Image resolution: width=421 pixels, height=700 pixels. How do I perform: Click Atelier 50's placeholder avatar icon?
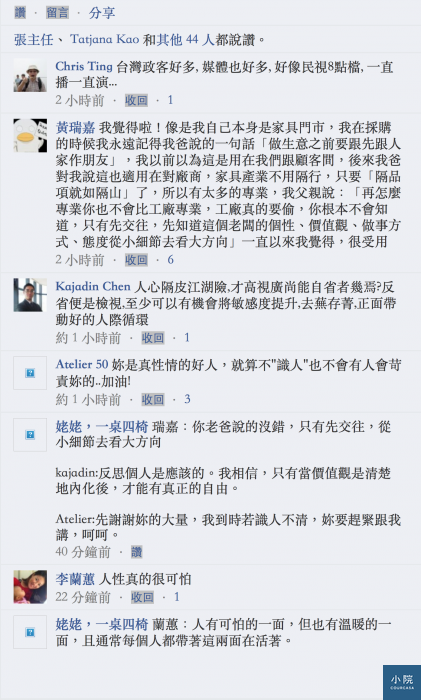[30, 373]
